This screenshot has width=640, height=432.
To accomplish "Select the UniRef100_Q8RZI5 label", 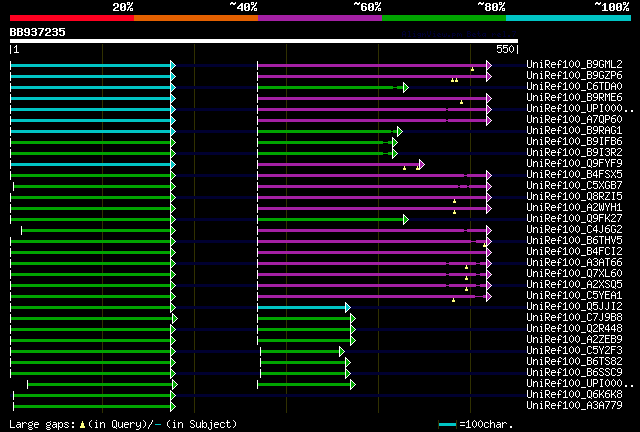I will click(574, 196).
